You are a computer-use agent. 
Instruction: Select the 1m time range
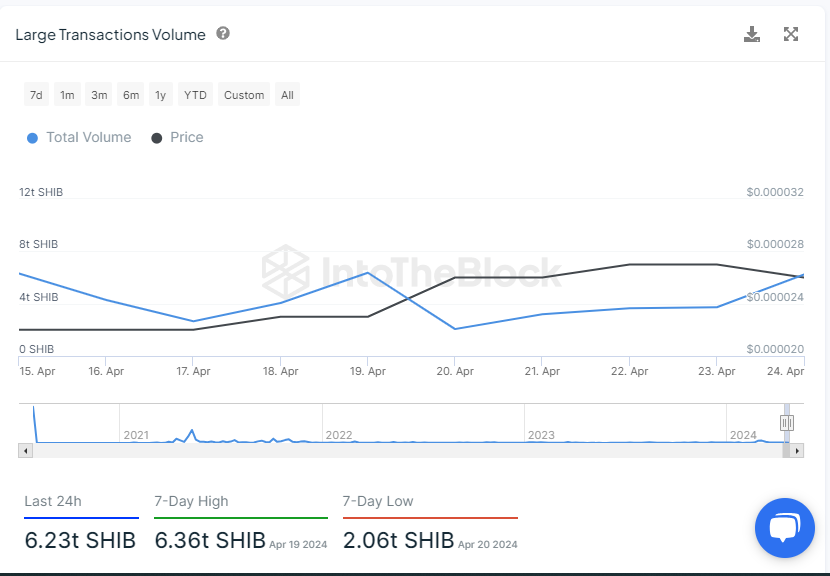tap(67, 95)
